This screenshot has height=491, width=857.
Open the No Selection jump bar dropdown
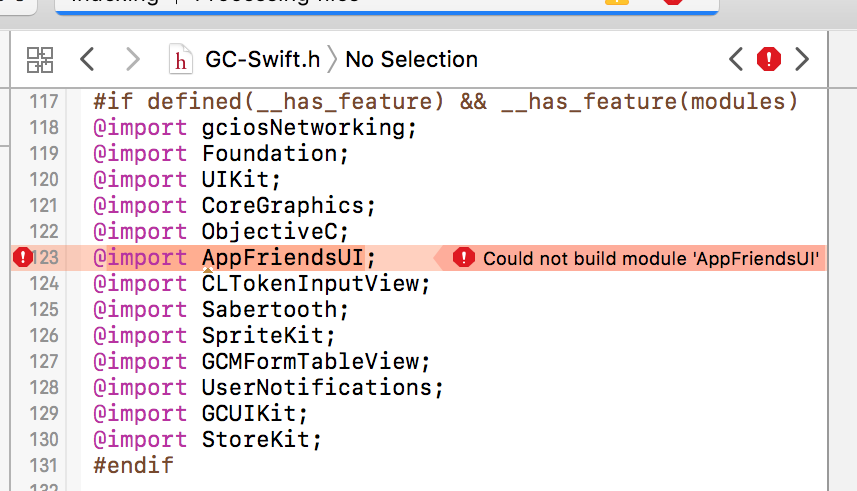[x=412, y=59]
